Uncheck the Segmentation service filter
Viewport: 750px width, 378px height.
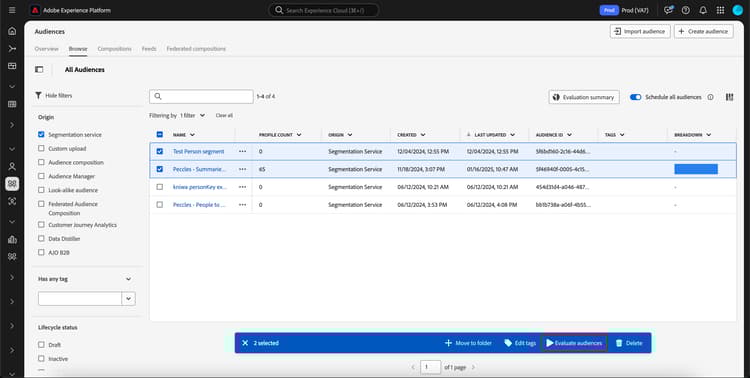(41, 134)
